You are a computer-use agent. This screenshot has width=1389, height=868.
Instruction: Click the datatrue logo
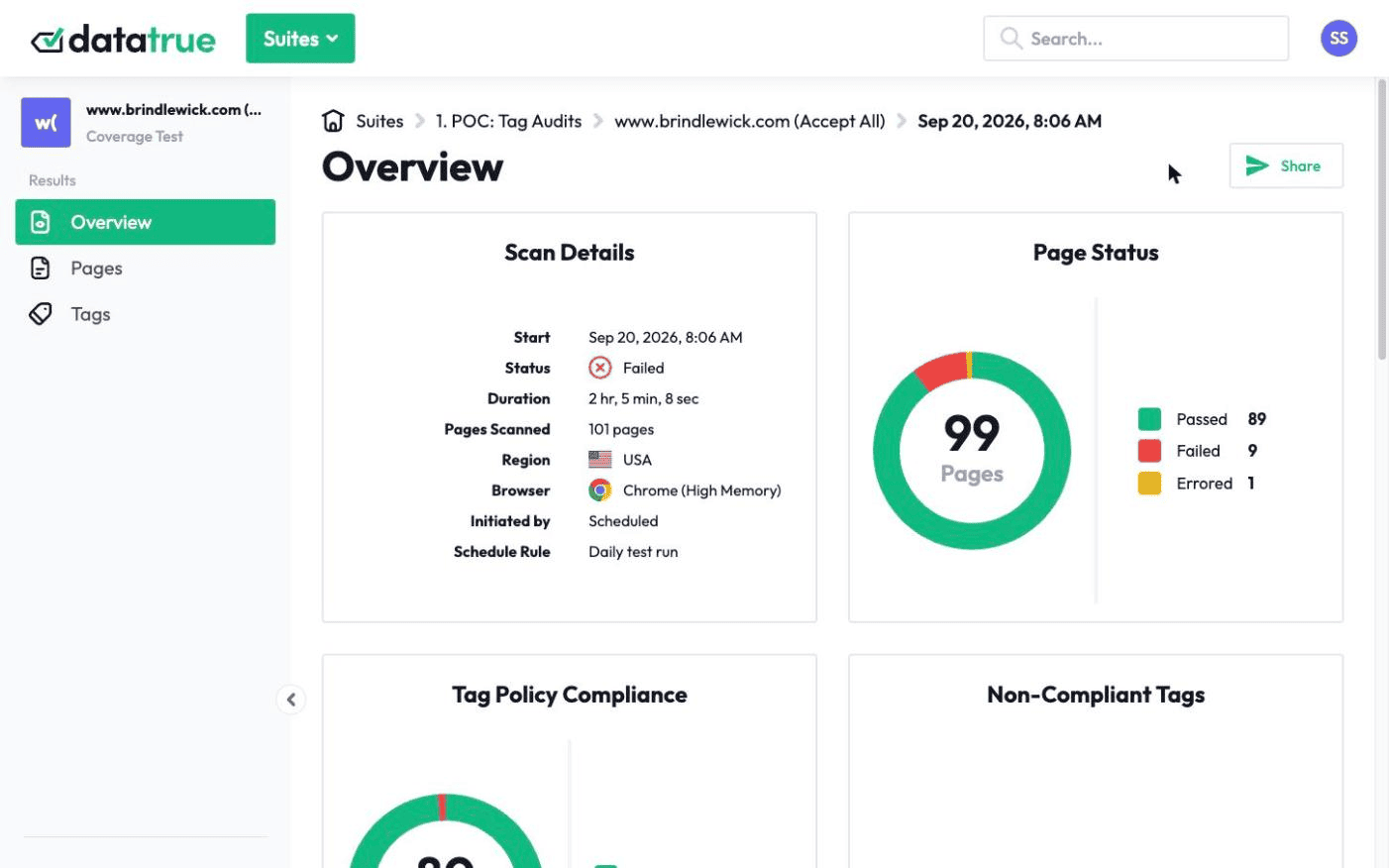pyautogui.click(x=123, y=39)
